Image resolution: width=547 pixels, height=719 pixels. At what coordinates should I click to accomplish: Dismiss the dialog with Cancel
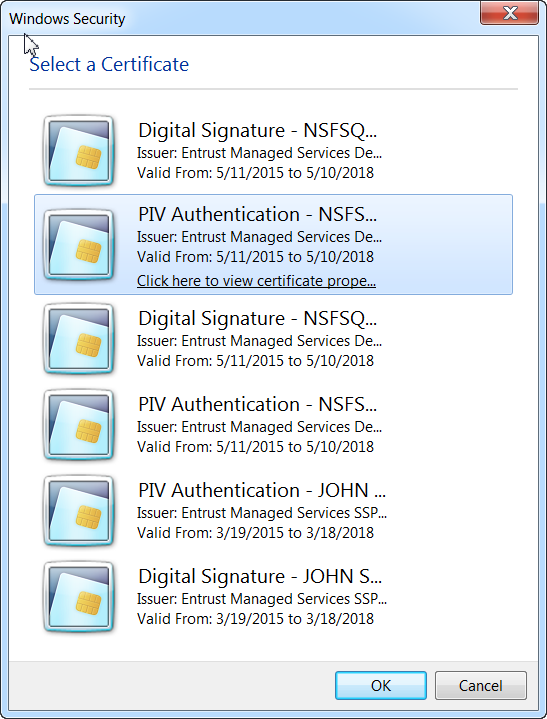[481, 686]
